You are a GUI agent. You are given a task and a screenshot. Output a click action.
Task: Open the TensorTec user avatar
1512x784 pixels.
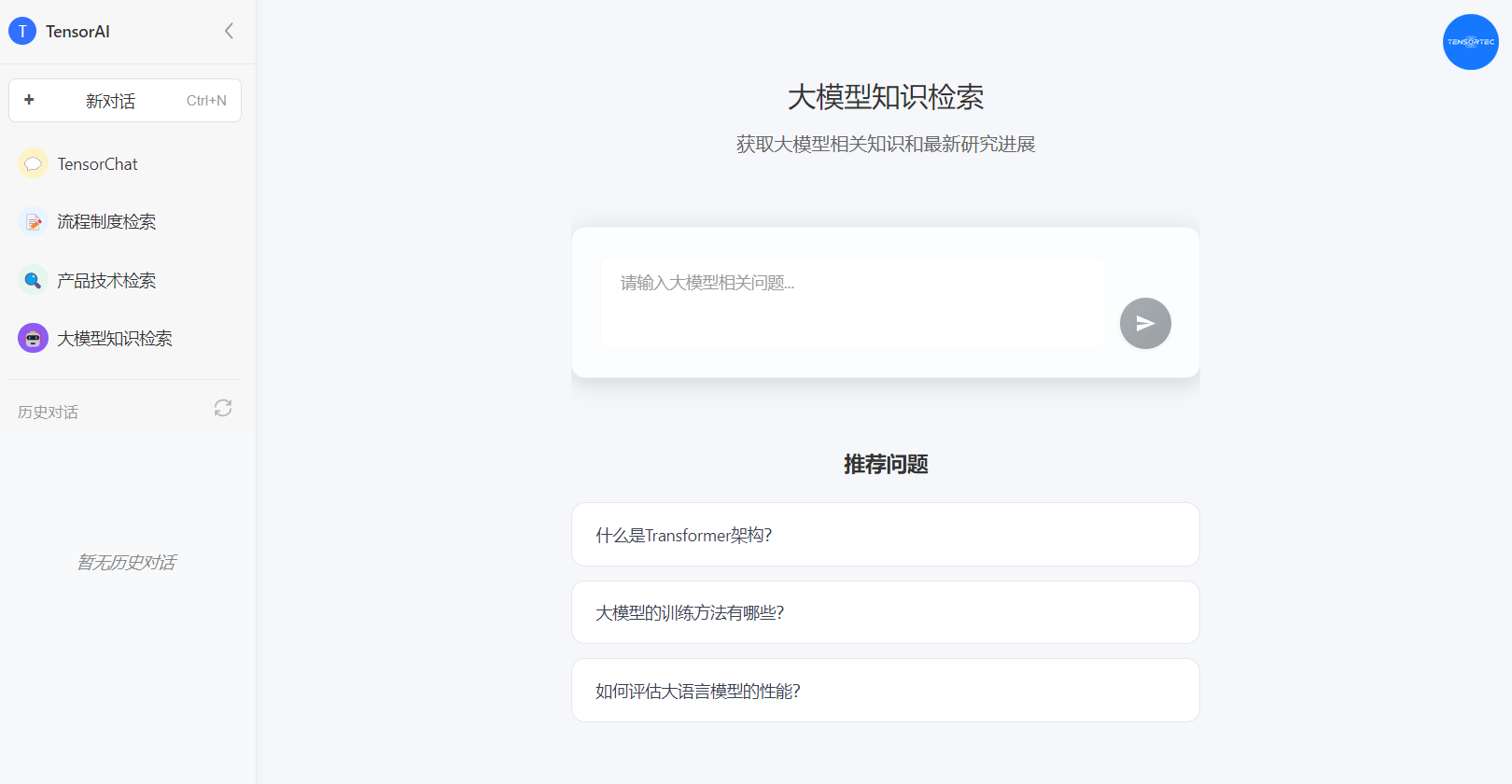[x=1470, y=42]
